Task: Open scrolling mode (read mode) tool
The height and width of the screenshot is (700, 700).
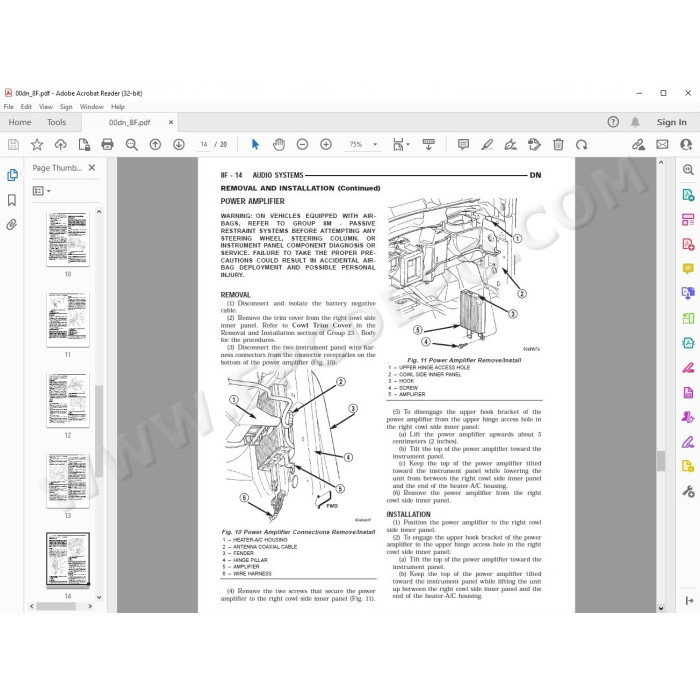Action: [429, 145]
